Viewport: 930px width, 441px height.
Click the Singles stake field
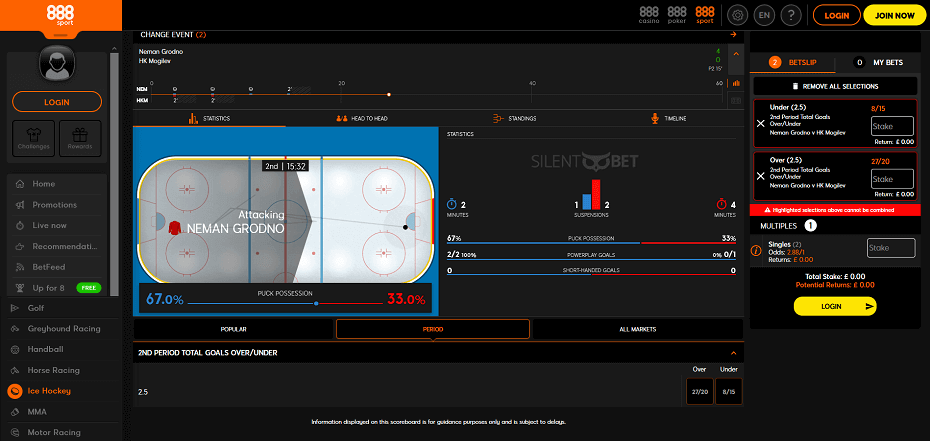tap(891, 248)
